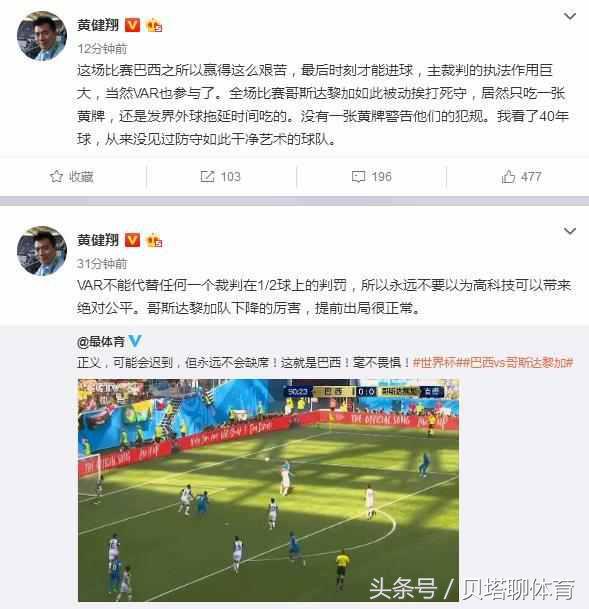
Task: Click the 12分钟前 timestamp of first post
Action: [102, 49]
